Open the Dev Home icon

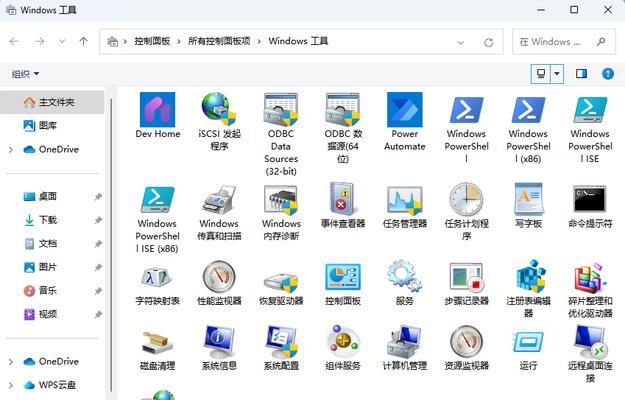(157, 110)
